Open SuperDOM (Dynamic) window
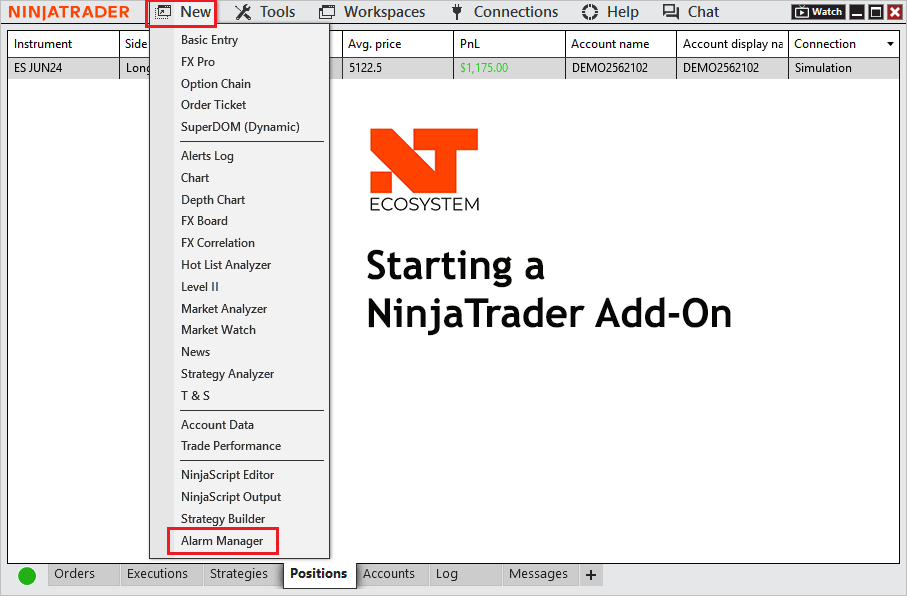This screenshot has width=907, height=596. point(239,127)
